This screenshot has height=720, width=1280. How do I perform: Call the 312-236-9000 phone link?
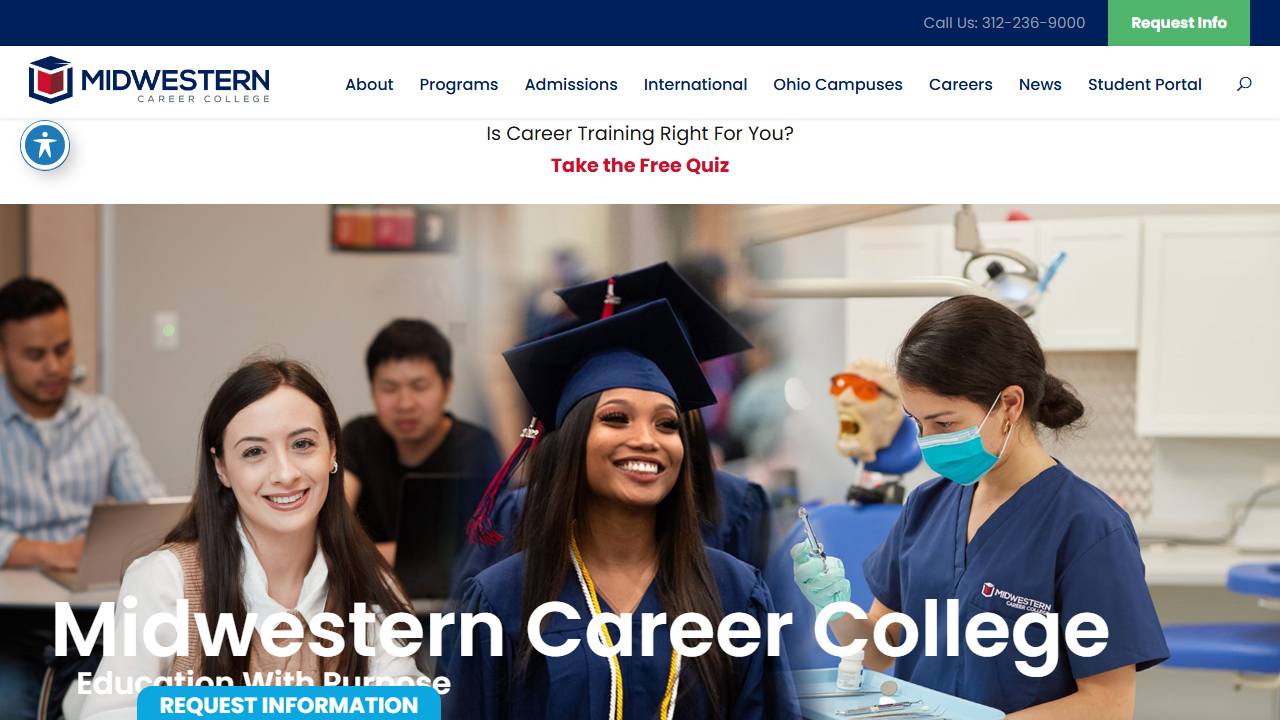1004,23
